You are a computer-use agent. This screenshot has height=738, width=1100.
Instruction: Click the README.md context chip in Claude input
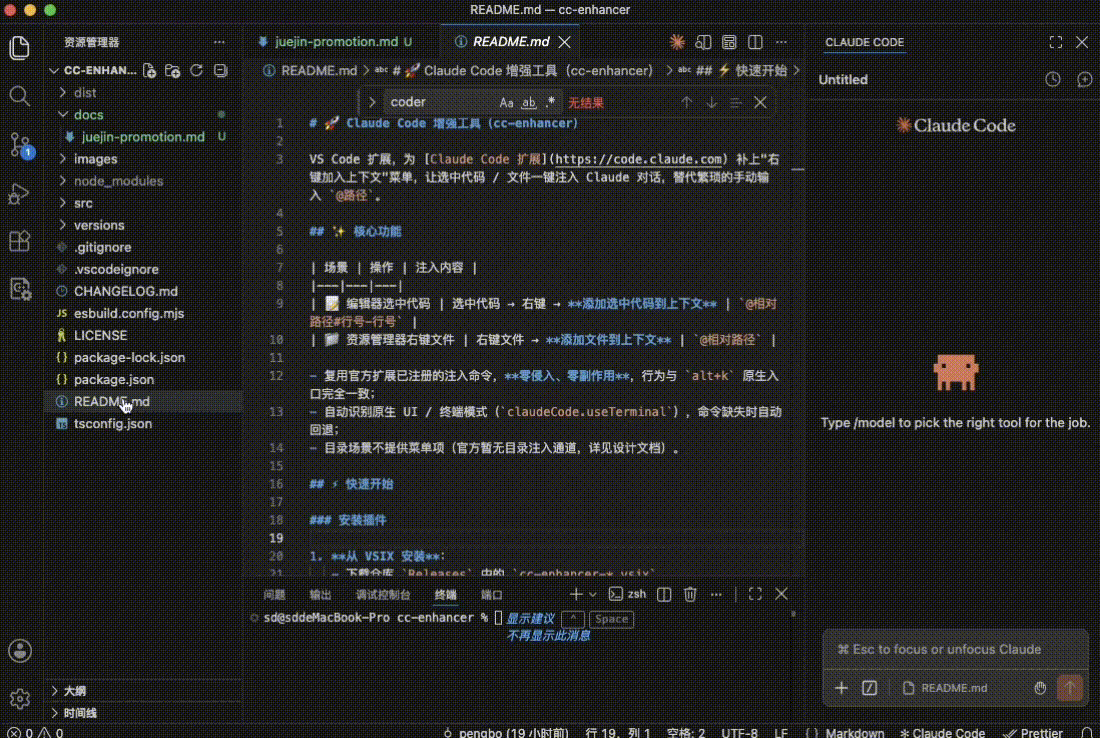click(x=945, y=688)
